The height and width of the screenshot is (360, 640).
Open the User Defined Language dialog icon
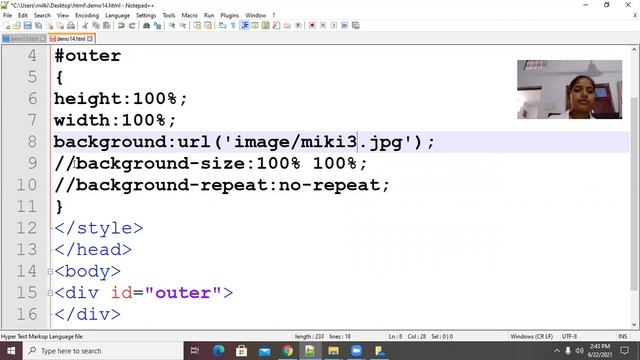[x=255, y=25]
